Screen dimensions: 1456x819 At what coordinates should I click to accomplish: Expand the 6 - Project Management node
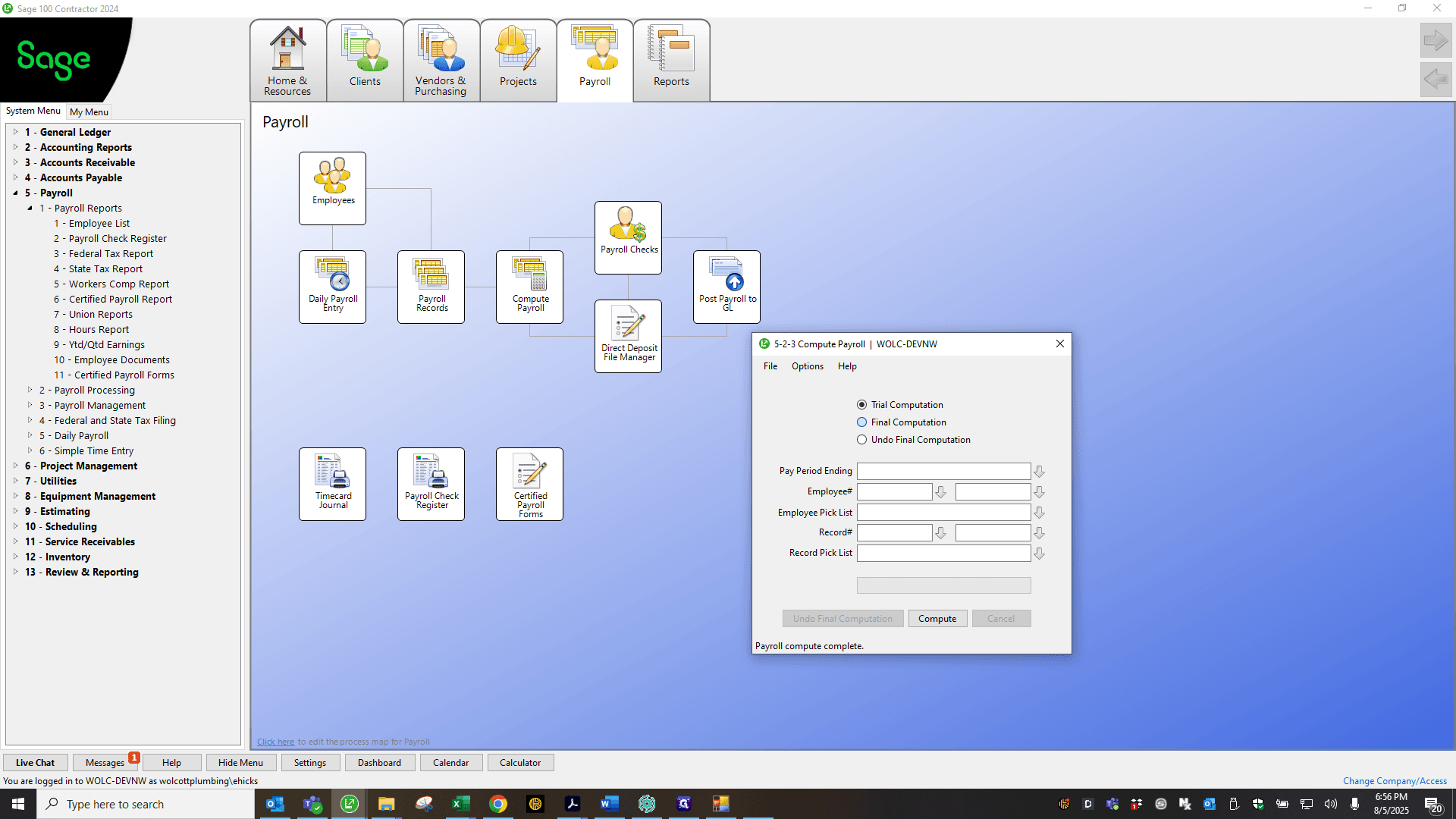click(x=15, y=466)
